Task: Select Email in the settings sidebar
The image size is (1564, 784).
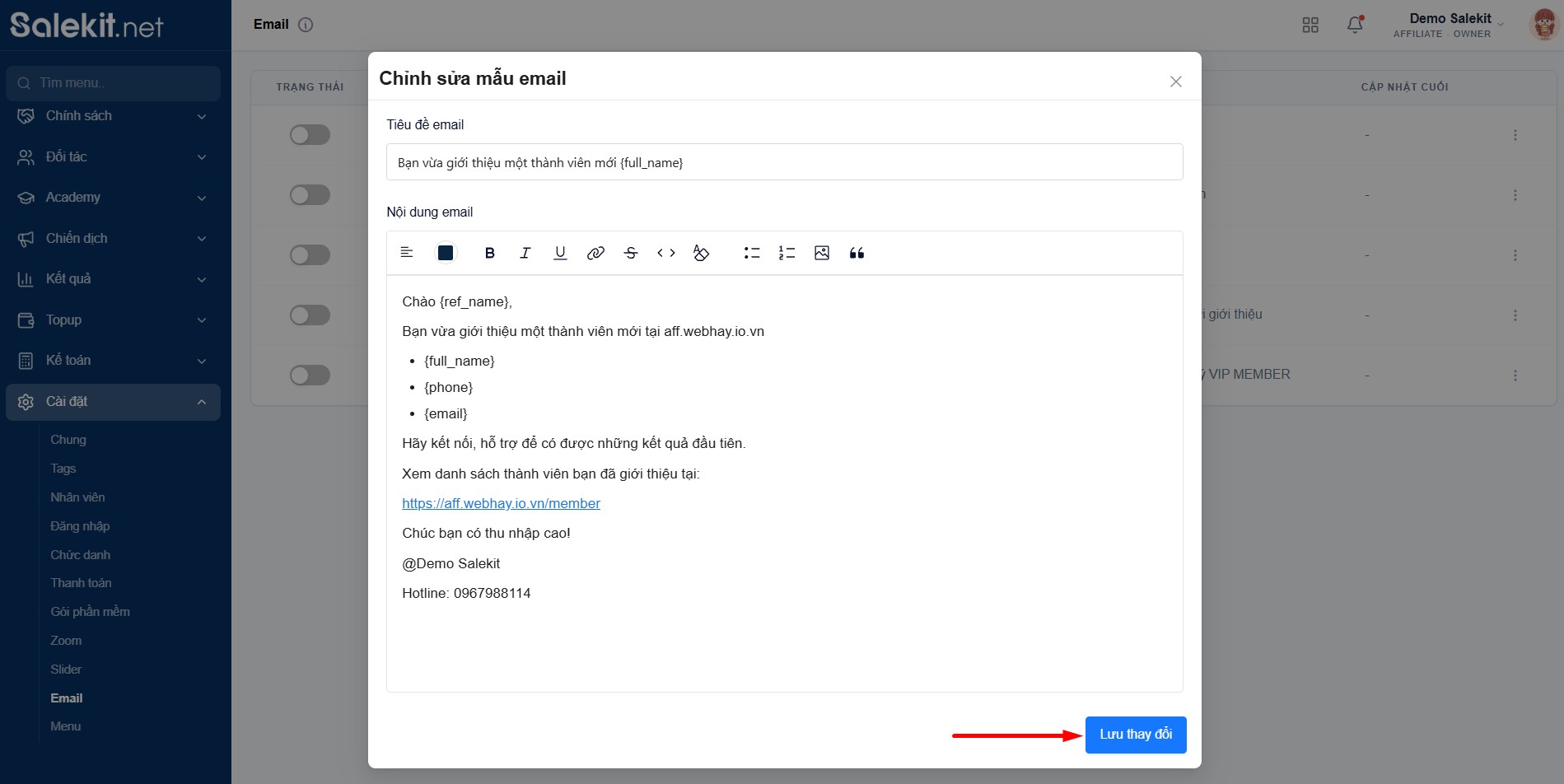Action: coord(66,698)
